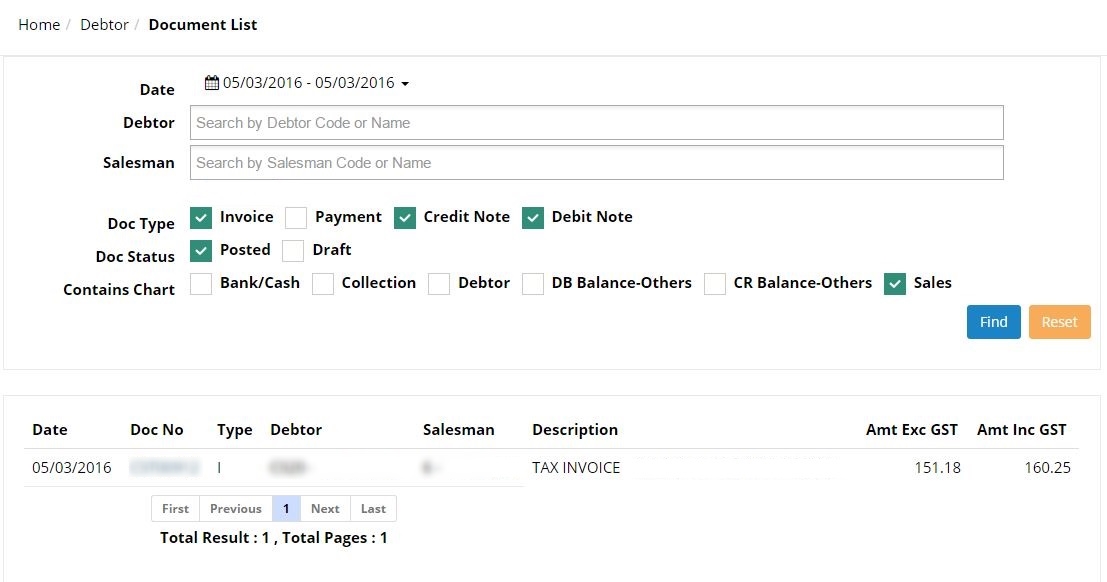Uncheck the Credit Note checkbox
The width and height of the screenshot is (1107, 582).
(405, 218)
